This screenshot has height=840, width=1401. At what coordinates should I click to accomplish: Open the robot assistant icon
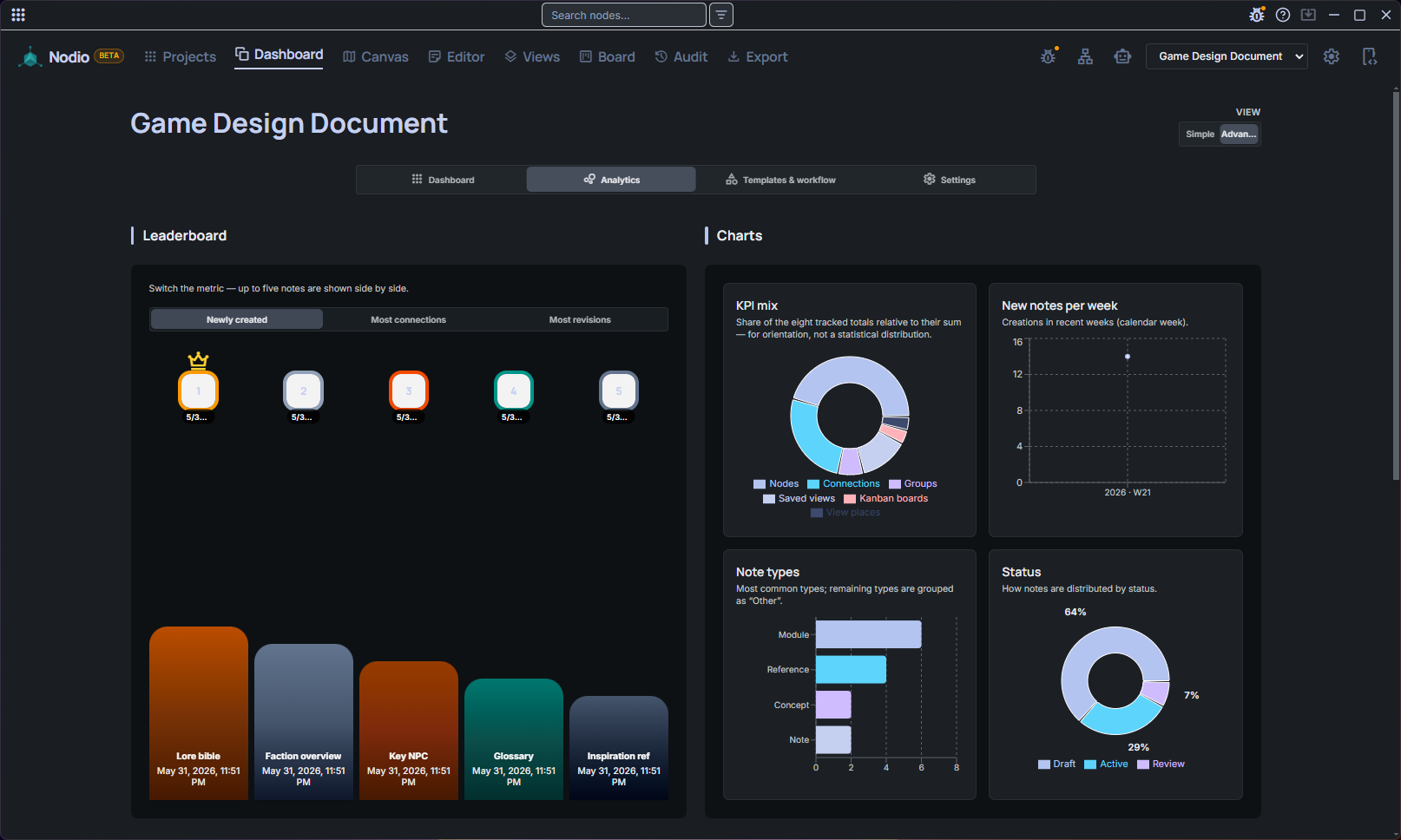click(1122, 56)
